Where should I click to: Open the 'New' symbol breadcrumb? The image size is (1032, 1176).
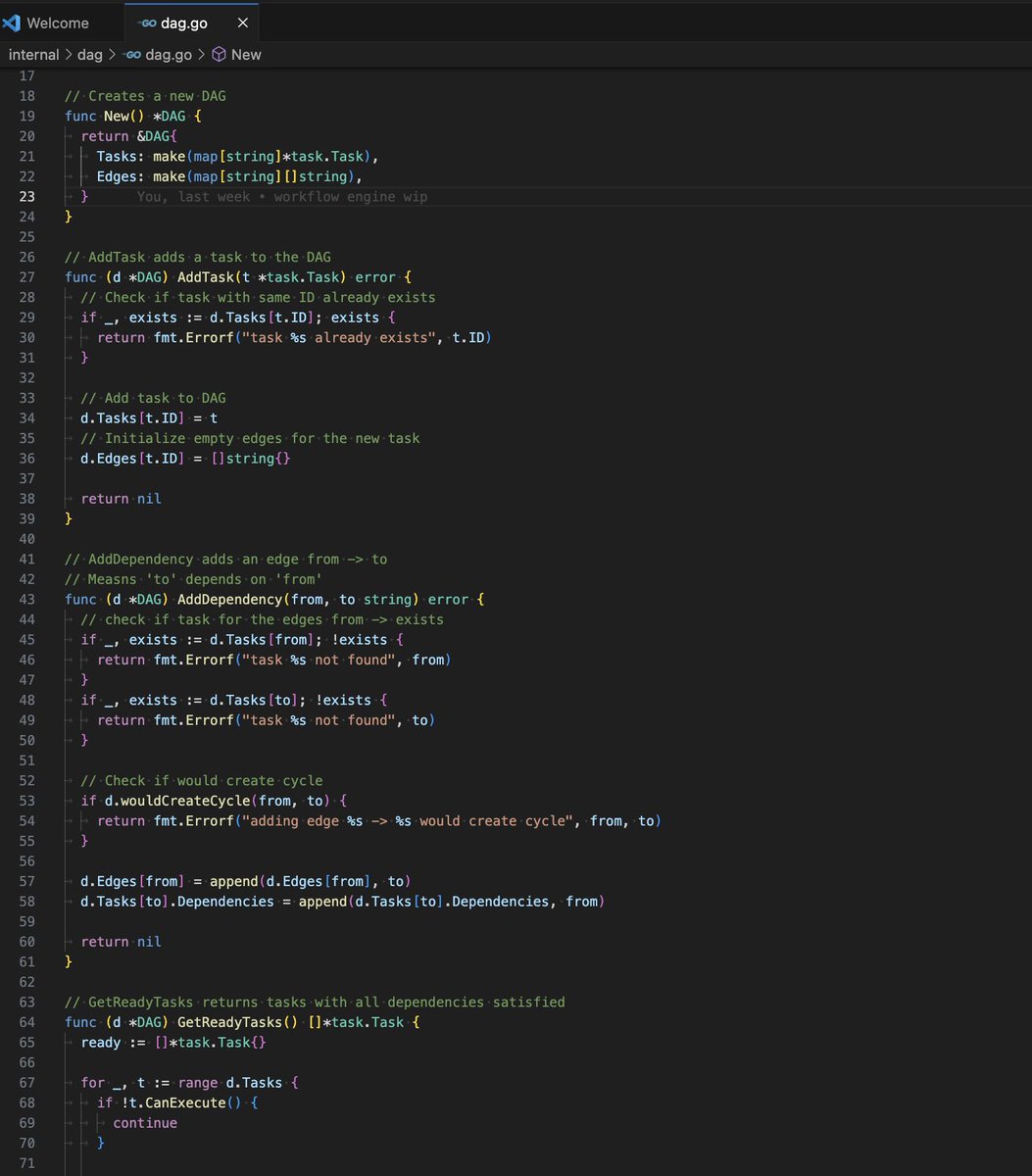point(246,55)
